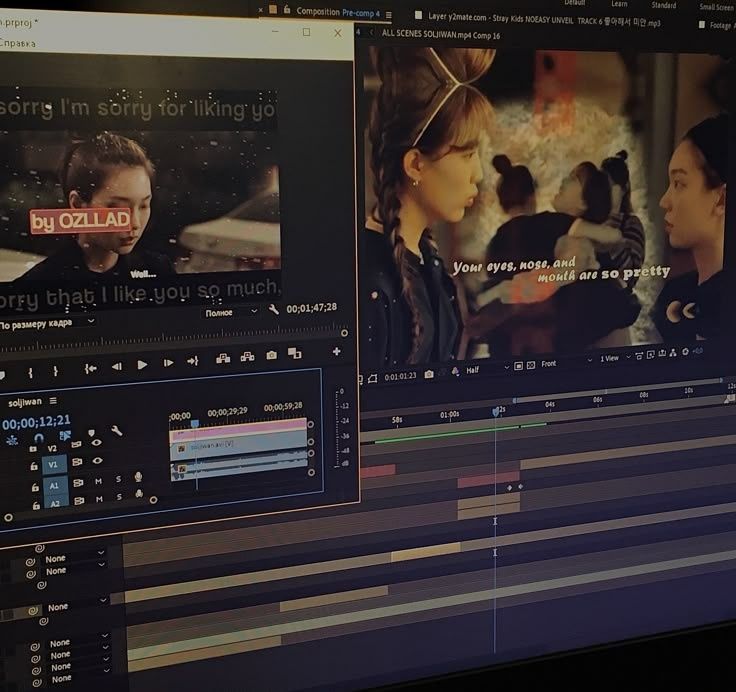The width and height of the screenshot is (736, 692).
Task: Take snapshot in After Effects viewer
Action: [429, 374]
